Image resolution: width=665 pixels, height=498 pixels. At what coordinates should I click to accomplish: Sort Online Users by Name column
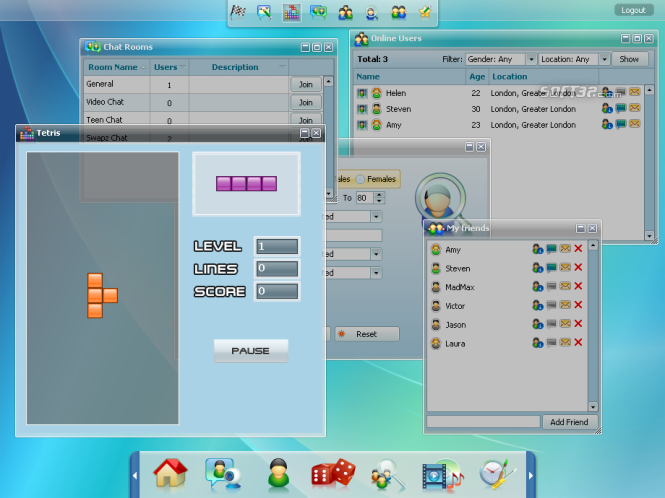point(409,77)
